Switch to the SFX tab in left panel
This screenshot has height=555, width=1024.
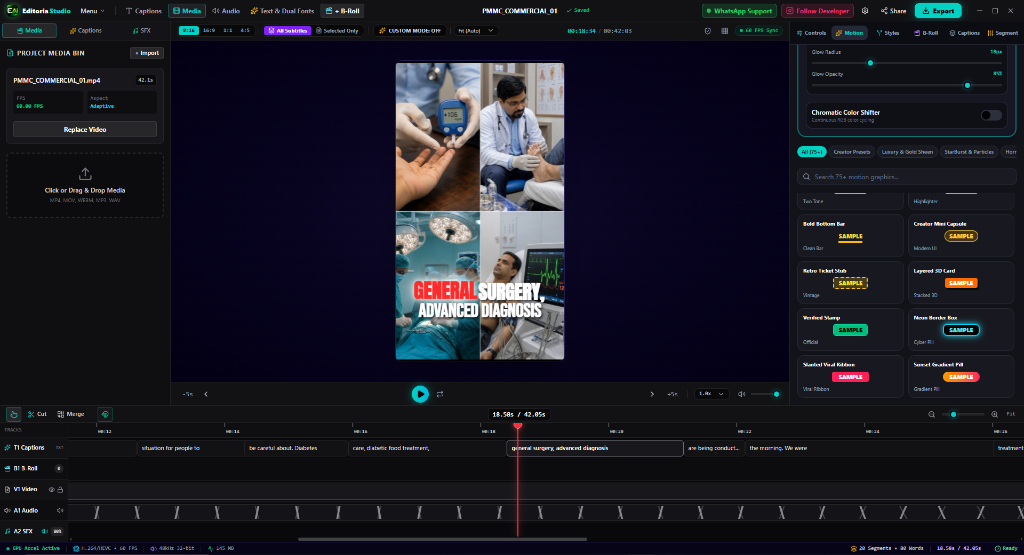pyautogui.click(x=141, y=31)
